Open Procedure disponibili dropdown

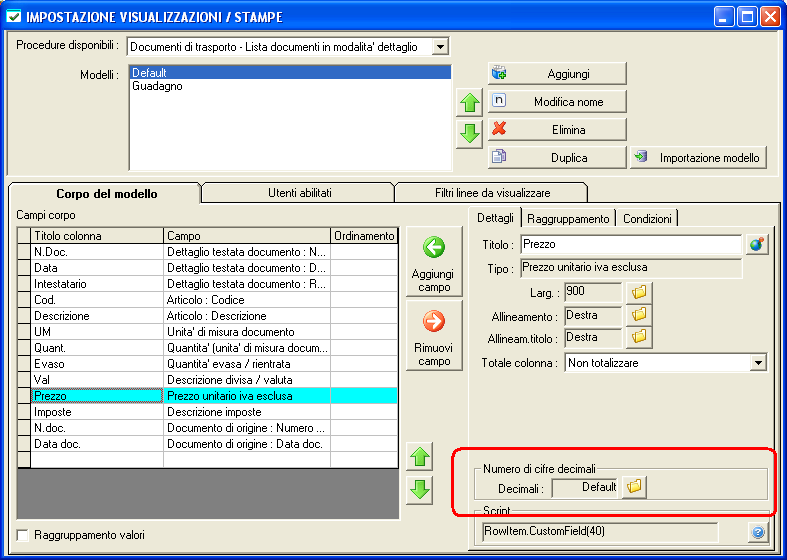(x=440, y=47)
